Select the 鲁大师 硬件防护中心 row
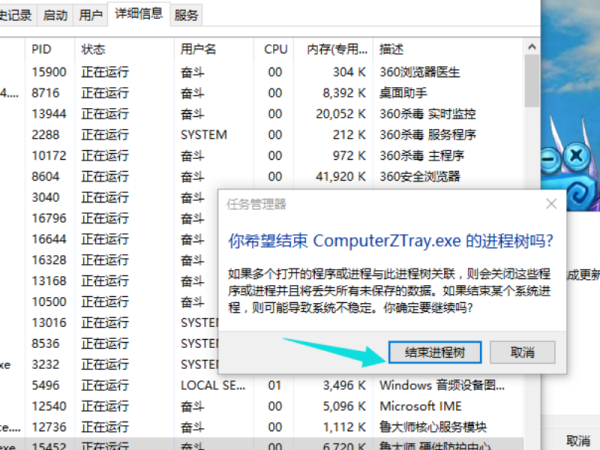Image resolution: width=600 pixels, height=450 pixels. point(261,445)
